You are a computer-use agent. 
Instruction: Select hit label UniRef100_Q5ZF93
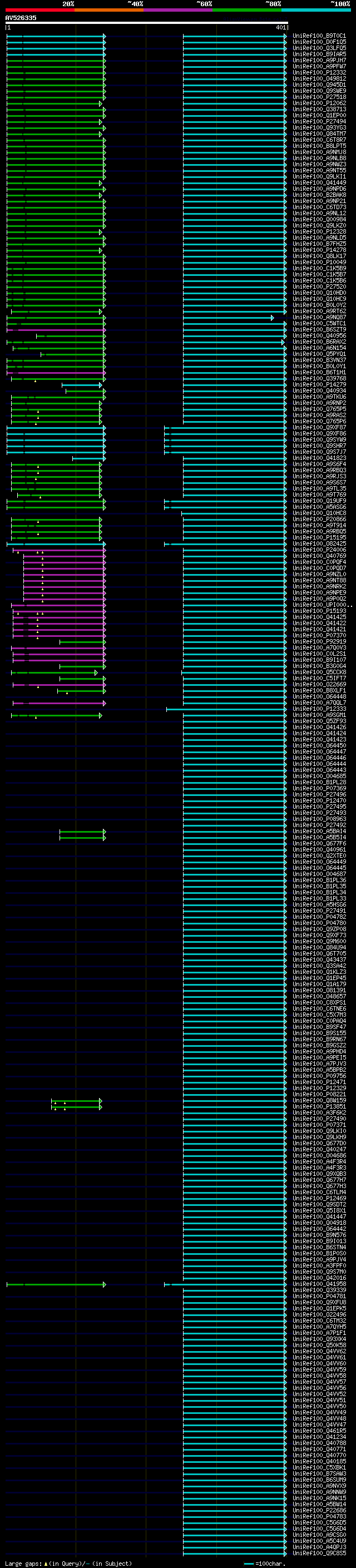pyautogui.click(x=319, y=721)
